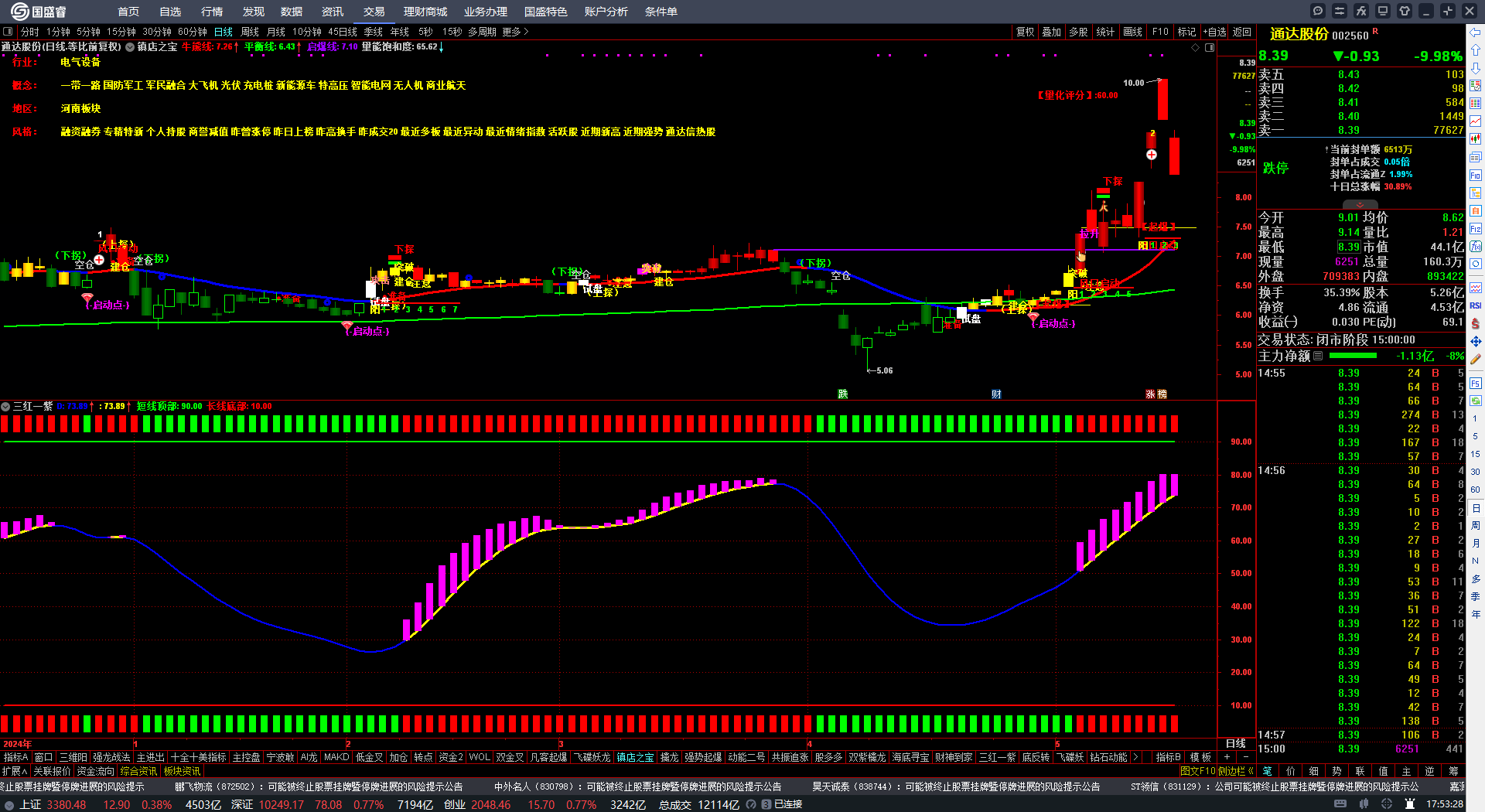This screenshot has height=812, width=1485.
Task: Open the 多周期 selector
Action: click(x=482, y=32)
